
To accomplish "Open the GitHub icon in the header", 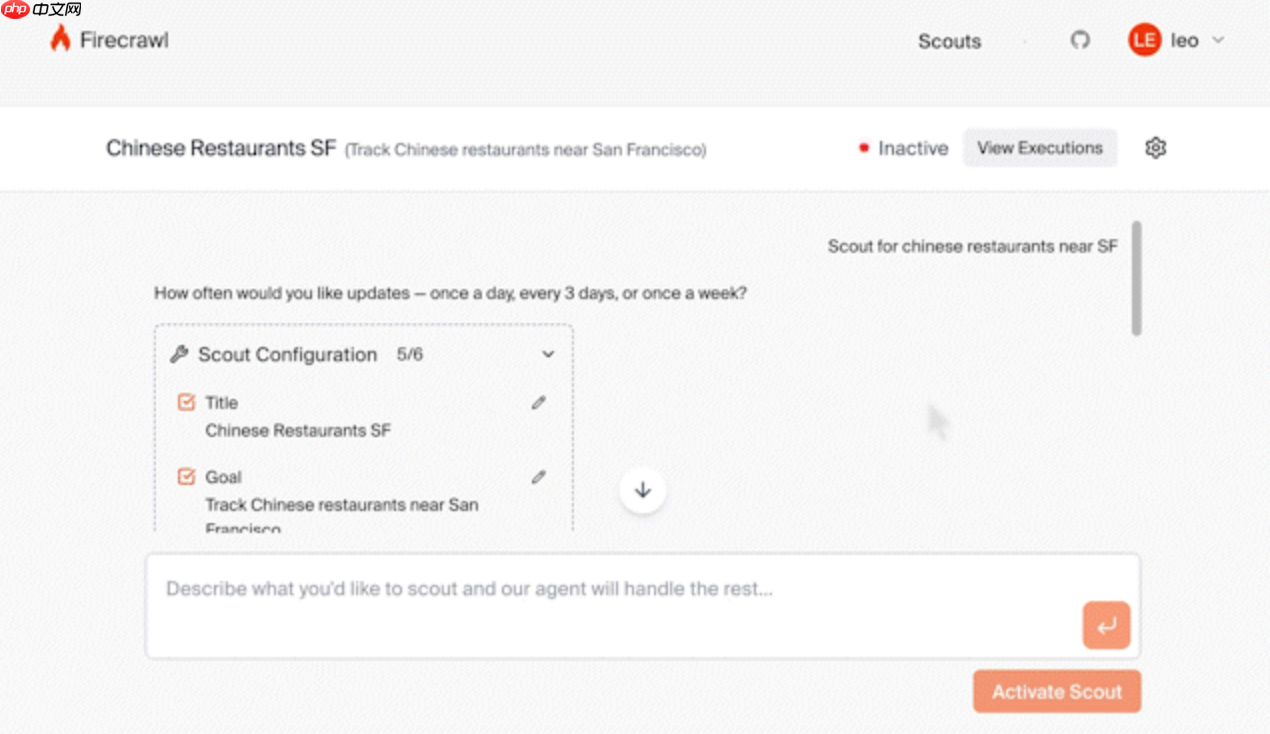I will tap(1080, 41).
